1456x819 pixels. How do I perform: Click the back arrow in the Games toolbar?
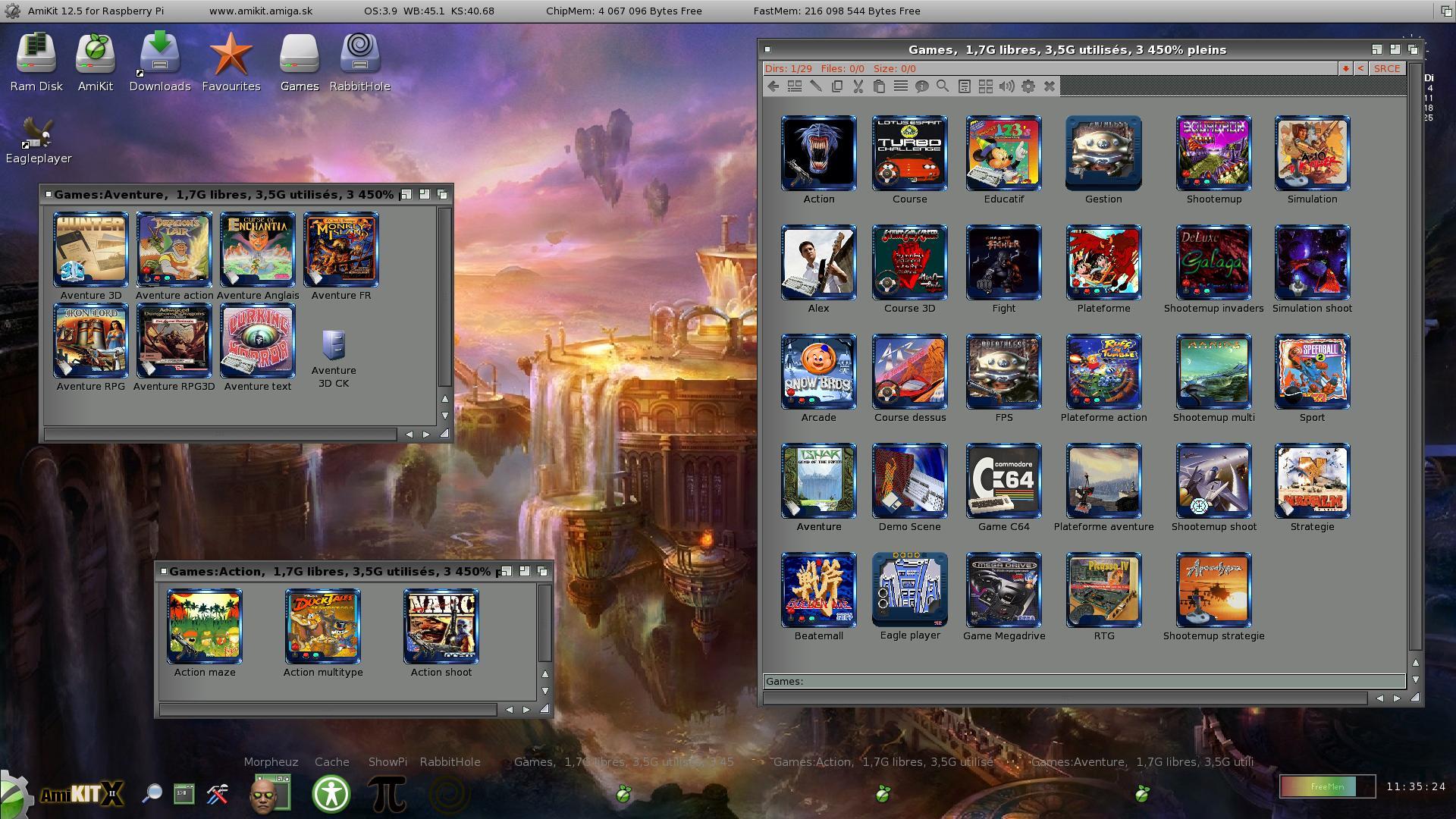tap(773, 86)
